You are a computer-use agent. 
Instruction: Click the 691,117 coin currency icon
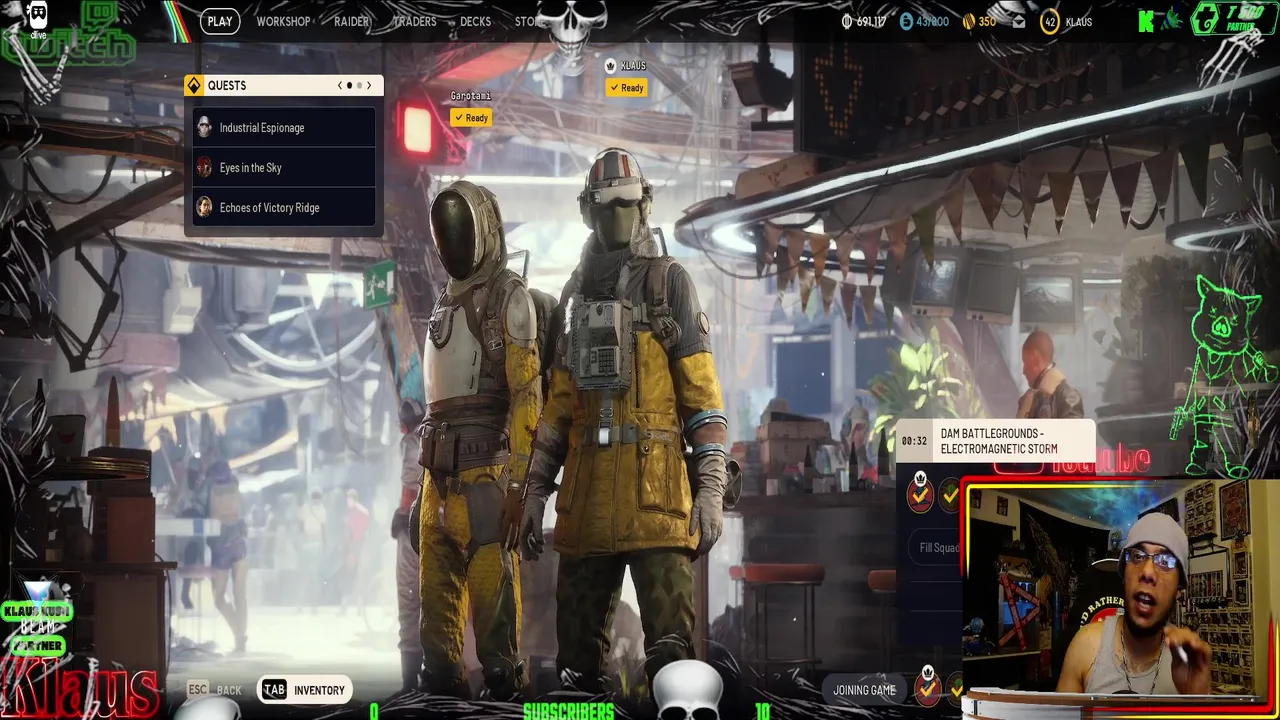click(847, 21)
